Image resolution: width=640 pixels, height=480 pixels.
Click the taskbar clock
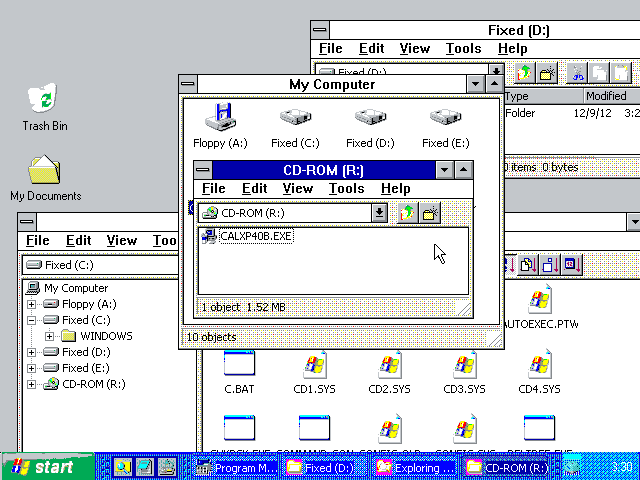[622, 467]
